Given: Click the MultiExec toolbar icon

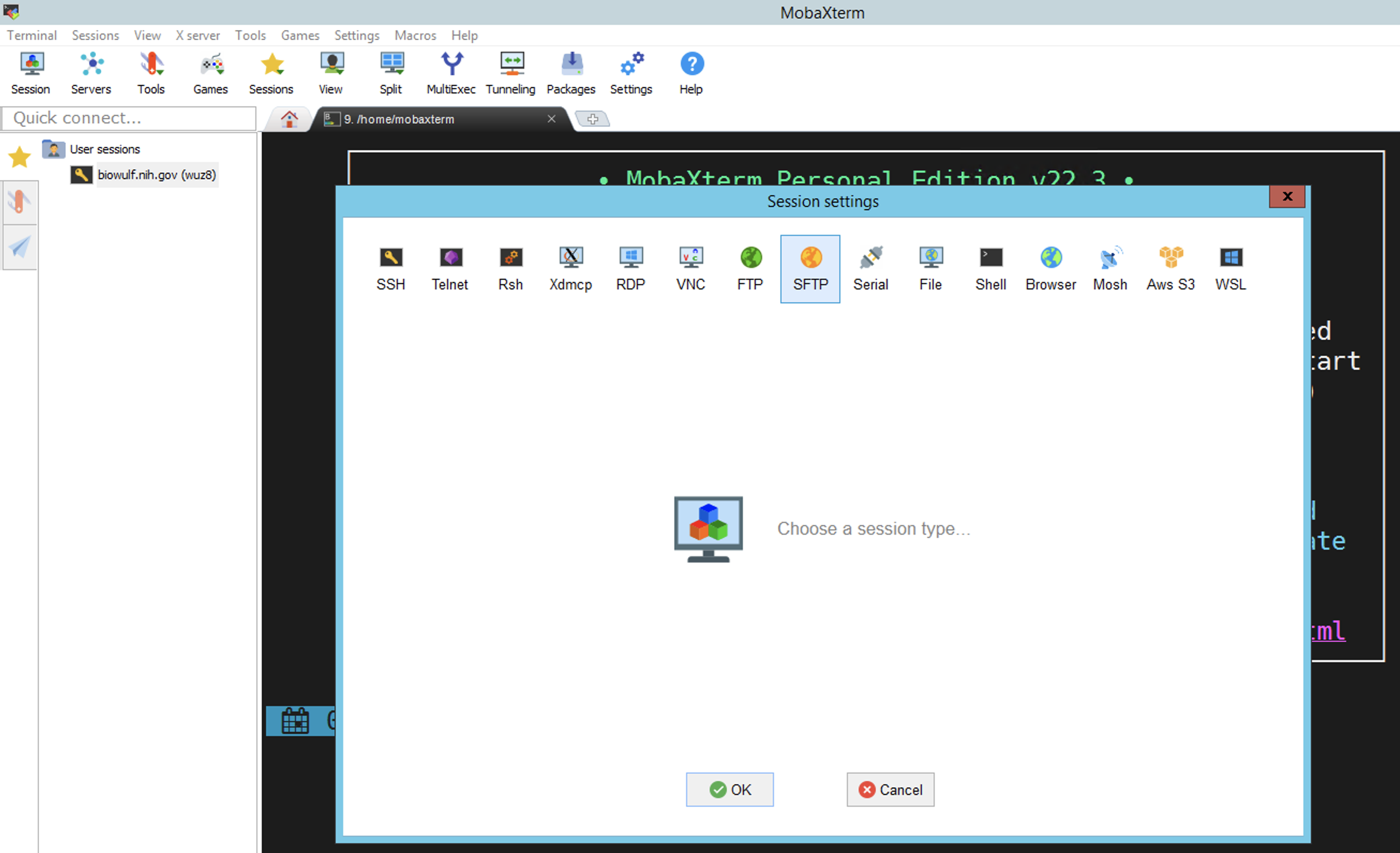Looking at the screenshot, I should (x=451, y=74).
